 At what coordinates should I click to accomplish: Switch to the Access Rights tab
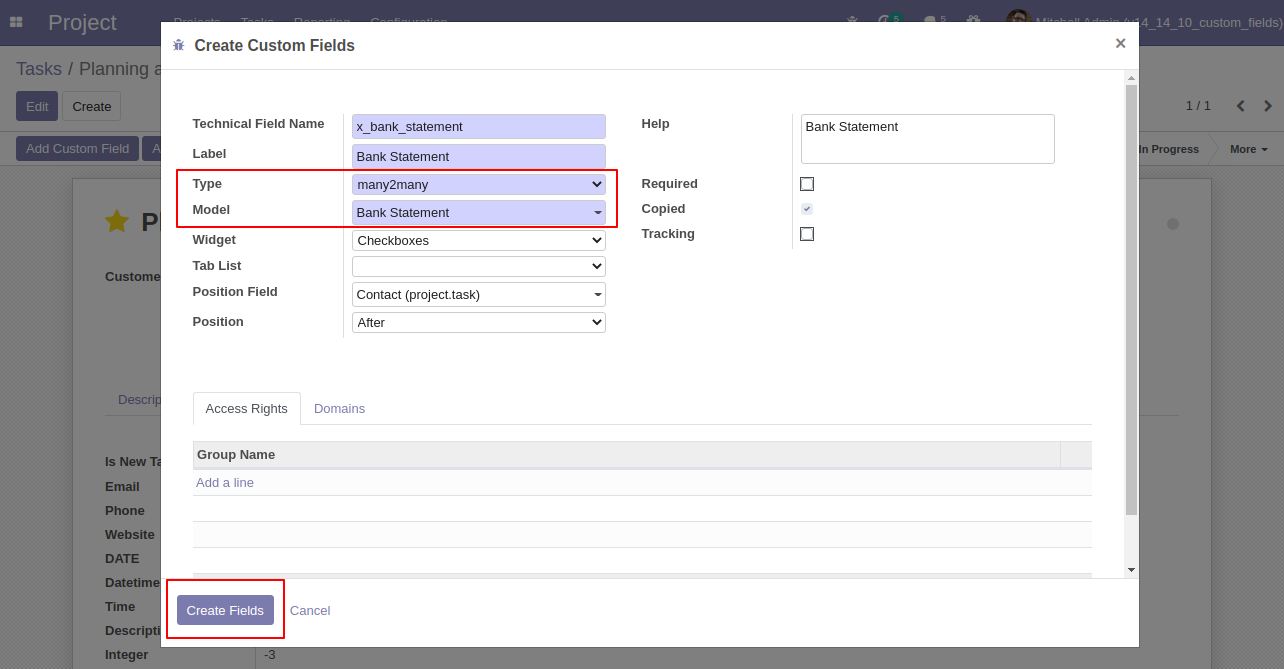246,408
